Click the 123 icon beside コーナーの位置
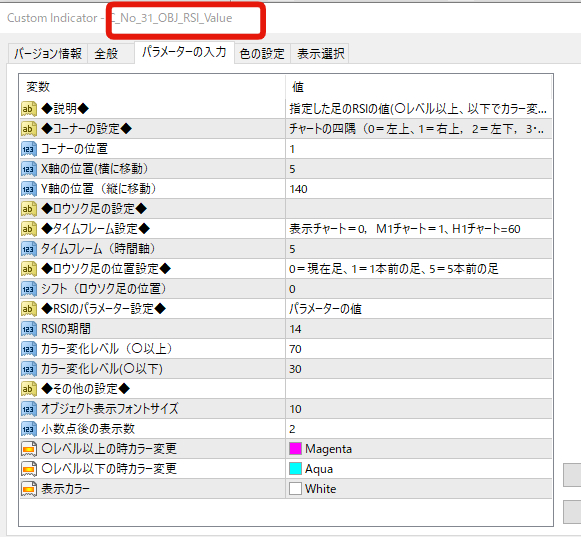This screenshot has height=537, width=581. pyautogui.click(x=29, y=149)
